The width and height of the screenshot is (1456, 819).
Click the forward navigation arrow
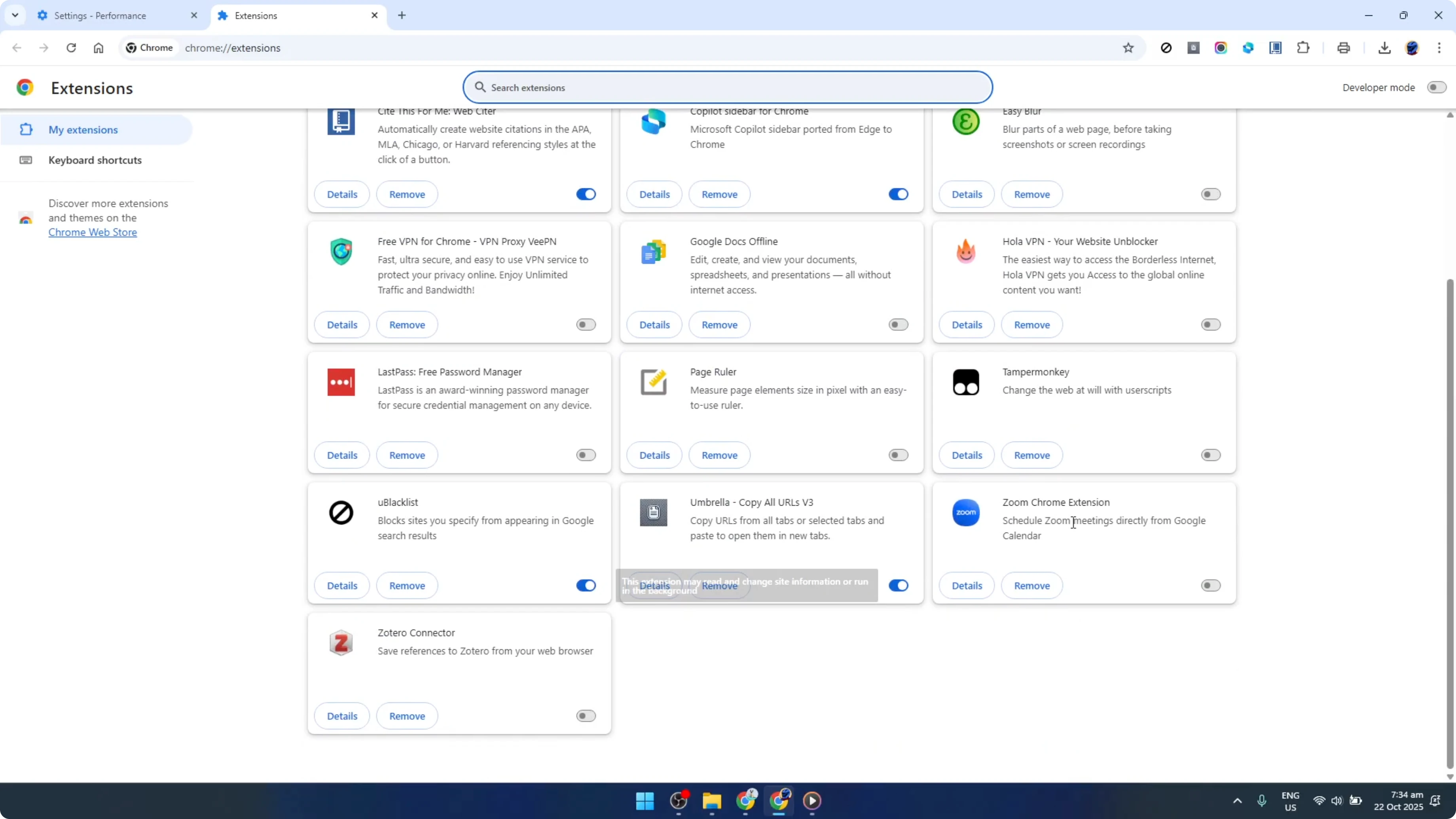tap(44, 48)
